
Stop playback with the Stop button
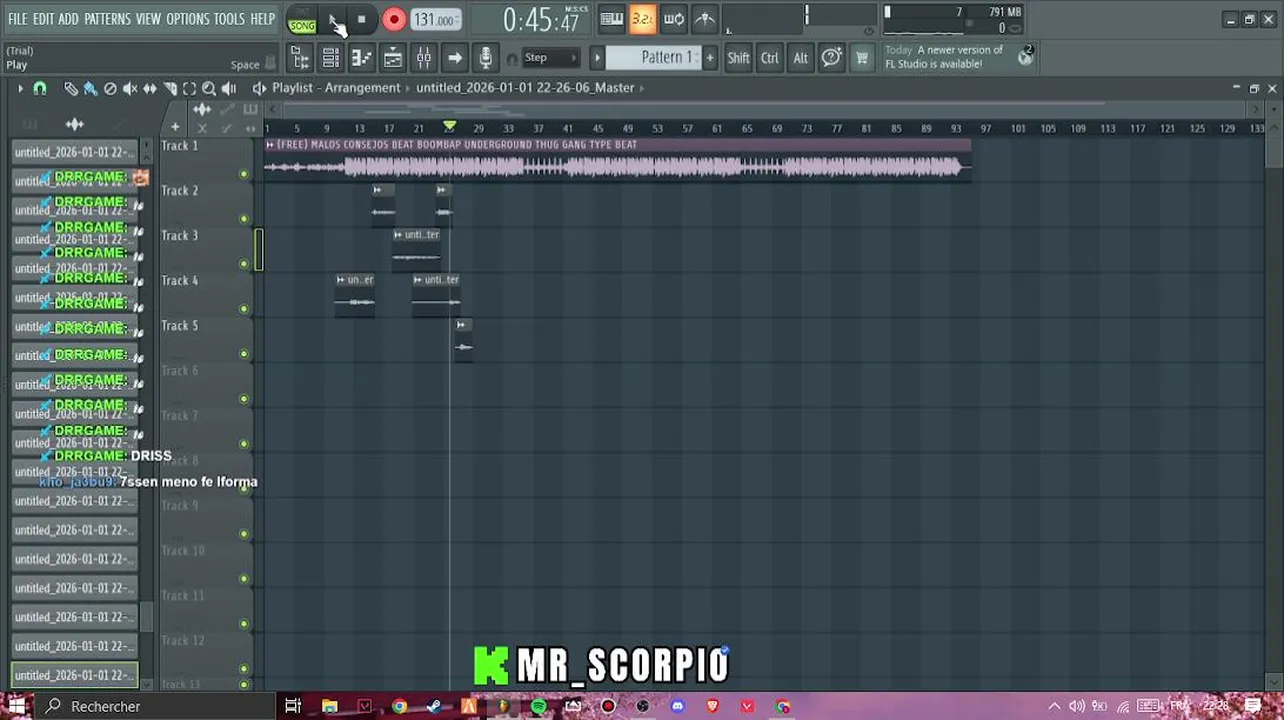click(361, 19)
